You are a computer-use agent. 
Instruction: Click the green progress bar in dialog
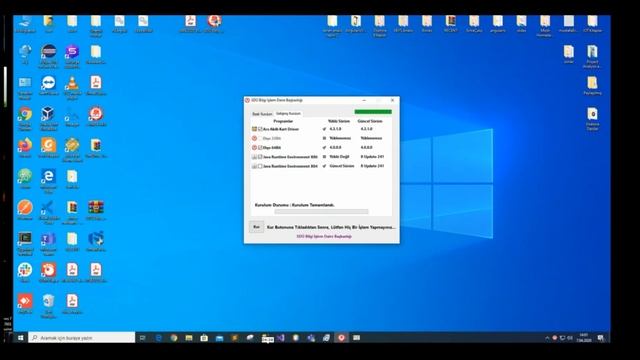click(373, 112)
